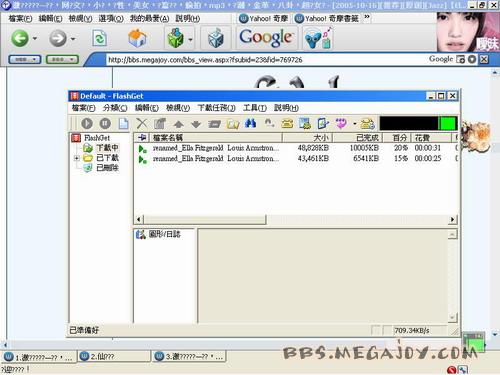Expand the 已下載 folder tree node
This screenshot has width=500, height=375.
tap(77, 158)
